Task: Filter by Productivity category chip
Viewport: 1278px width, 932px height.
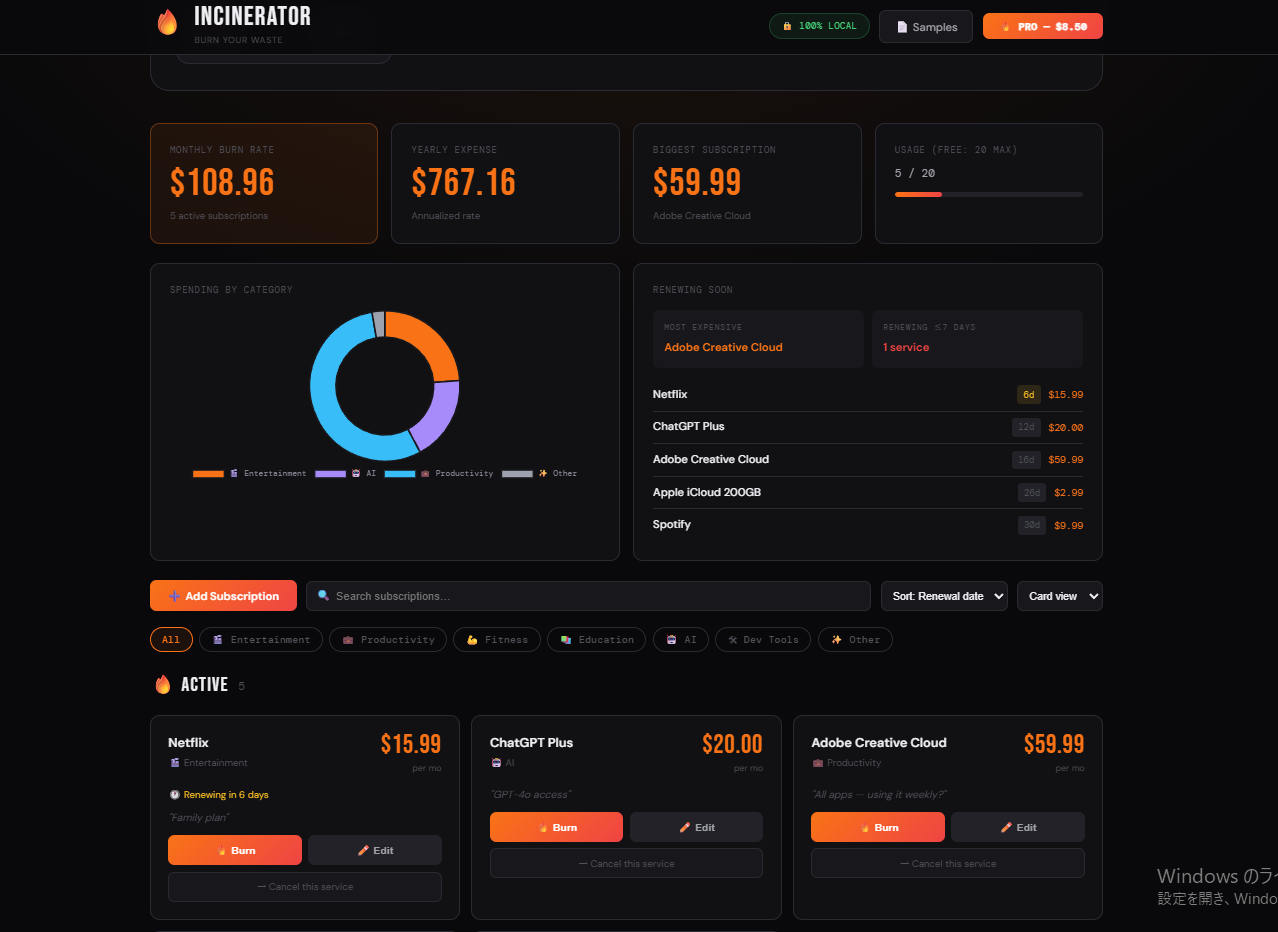Action: [388, 640]
